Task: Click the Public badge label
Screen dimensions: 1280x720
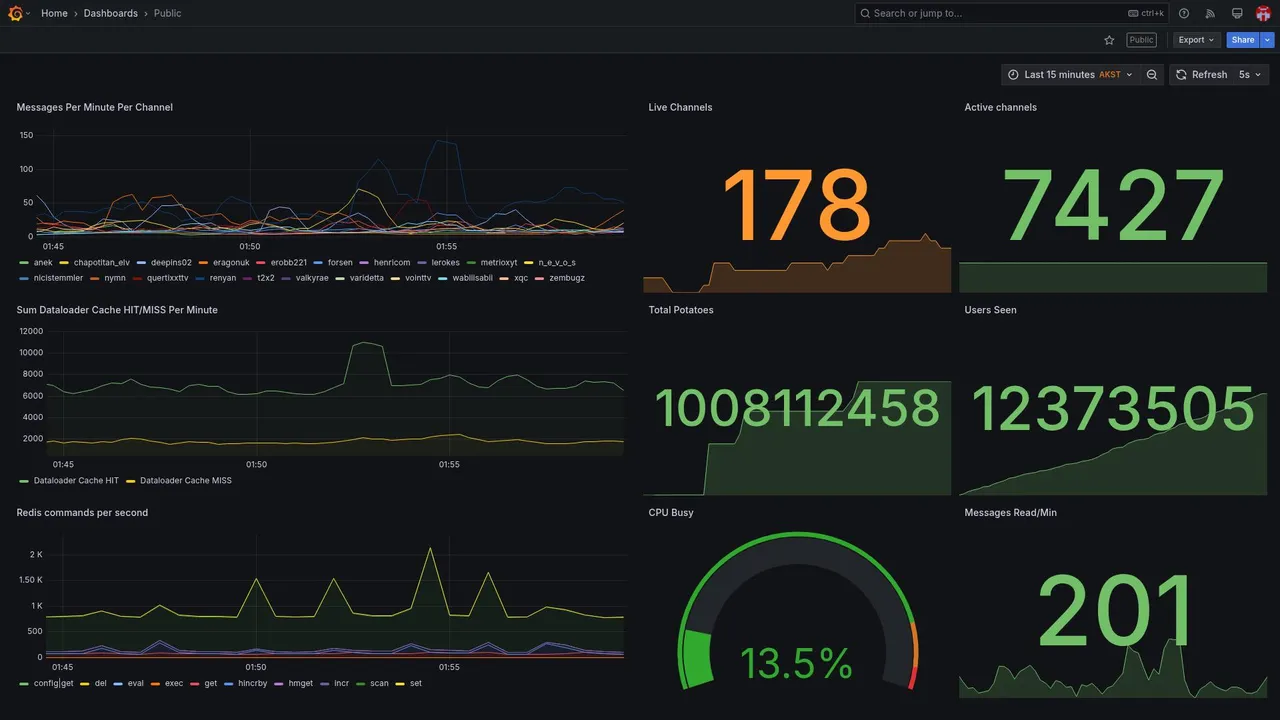Action: pyautogui.click(x=1141, y=40)
